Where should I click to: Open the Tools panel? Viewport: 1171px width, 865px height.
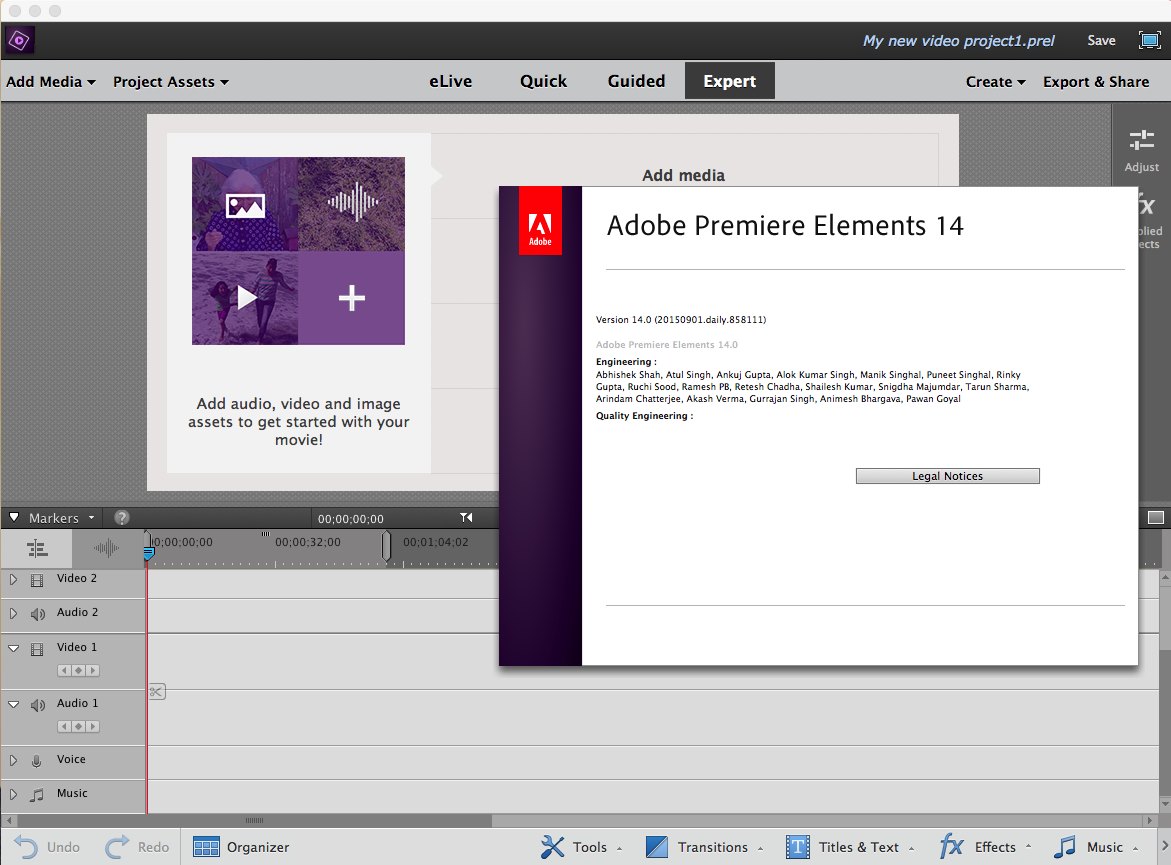coord(581,847)
